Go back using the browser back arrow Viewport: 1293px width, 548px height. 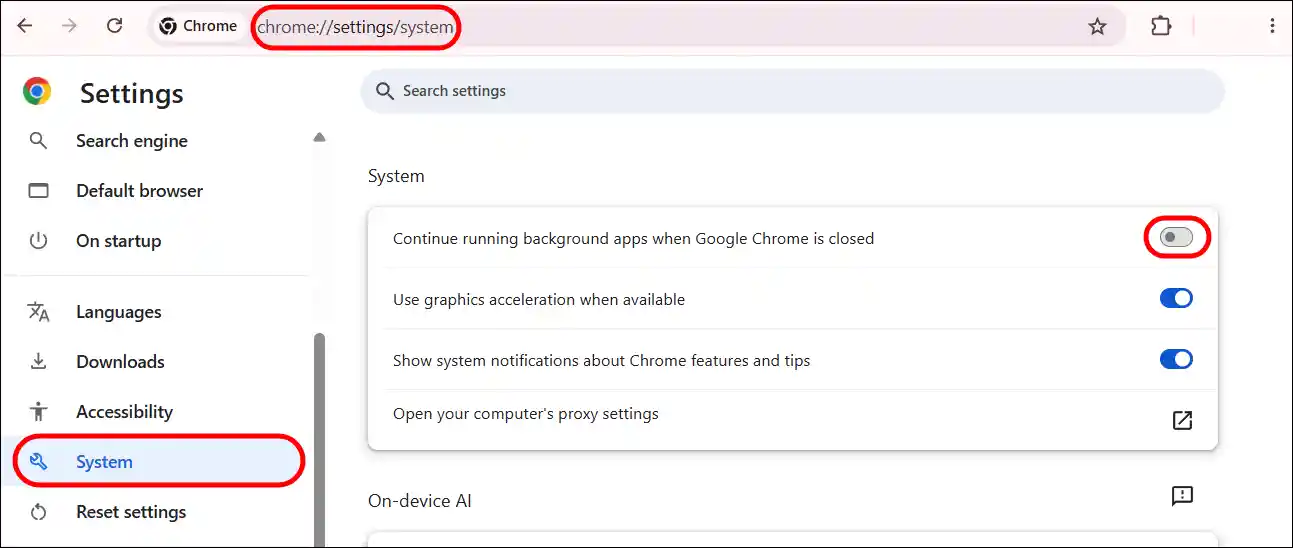(24, 26)
